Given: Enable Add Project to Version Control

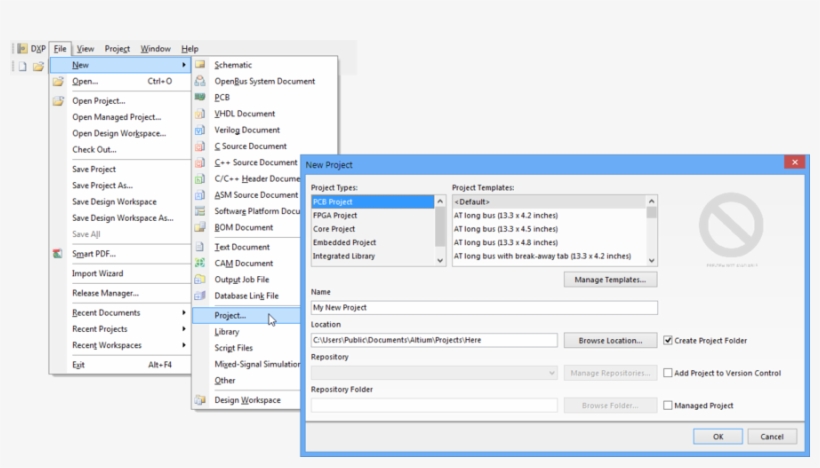Looking at the screenshot, I should pos(668,373).
